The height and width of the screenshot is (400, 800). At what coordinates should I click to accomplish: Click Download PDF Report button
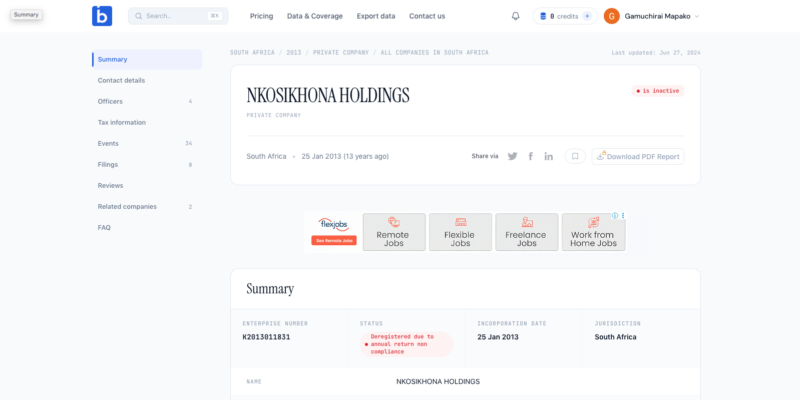coord(638,156)
